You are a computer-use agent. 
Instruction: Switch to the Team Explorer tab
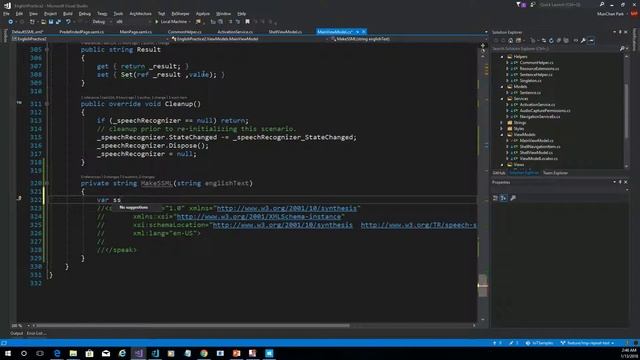555,173
